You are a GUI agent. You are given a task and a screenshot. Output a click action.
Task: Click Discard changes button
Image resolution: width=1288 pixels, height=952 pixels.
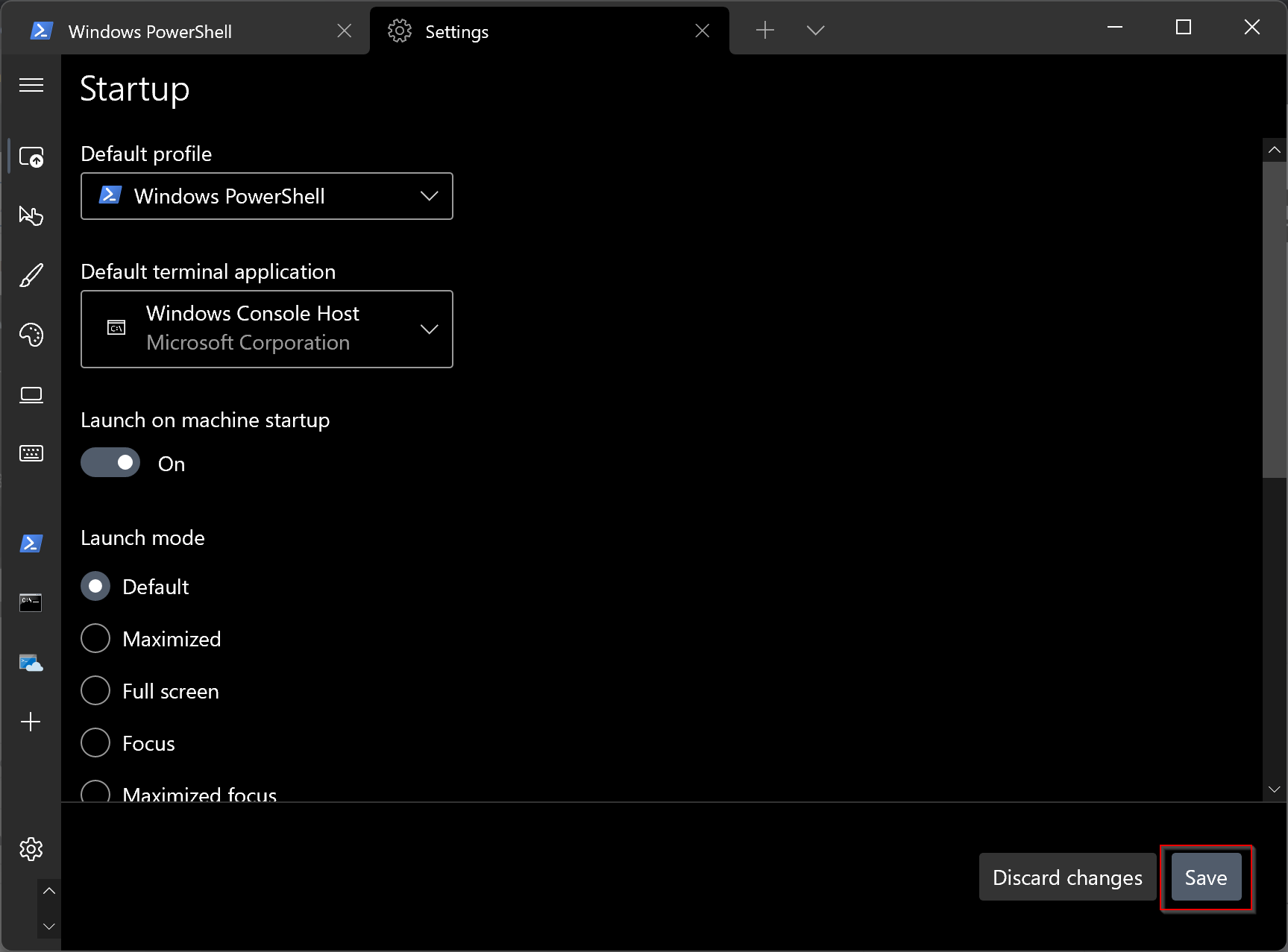coord(1067,877)
